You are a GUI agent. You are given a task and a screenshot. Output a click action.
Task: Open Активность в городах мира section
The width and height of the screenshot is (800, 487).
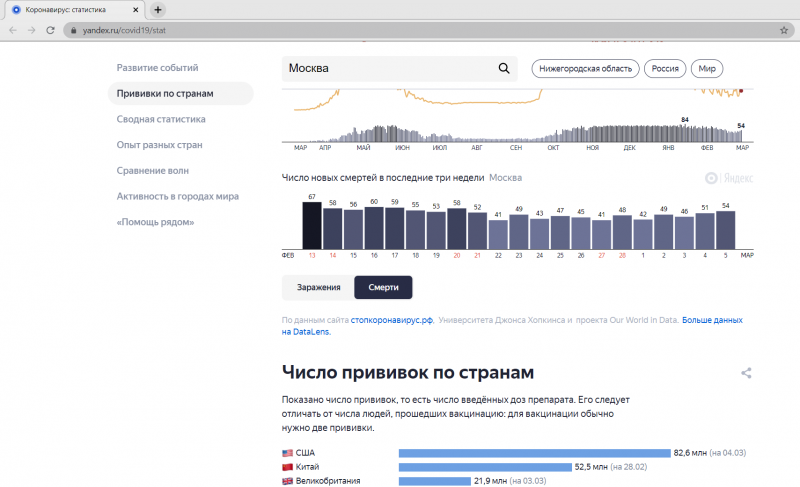click(x=178, y=196)
